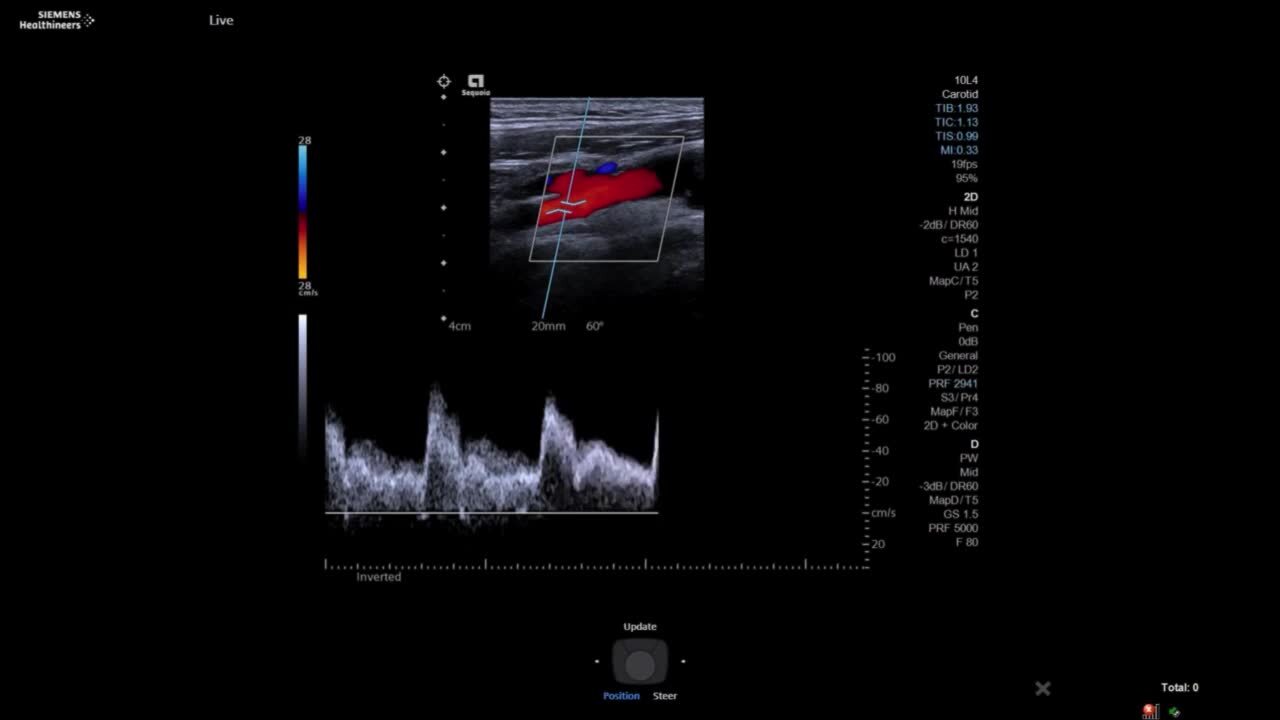Click the PRF 5000 Doppler parameter
1280x720 pixels.
(954, 528)
